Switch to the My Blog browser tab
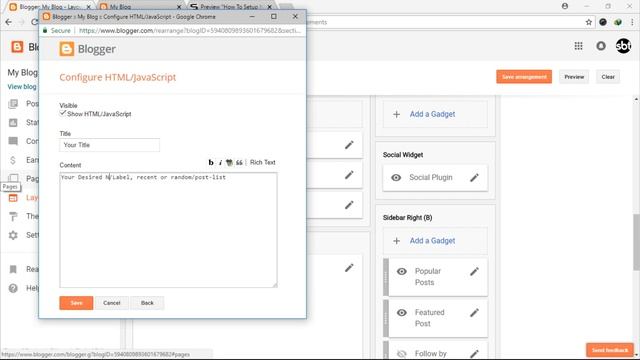The image size is (640, 360). (141, 7)
